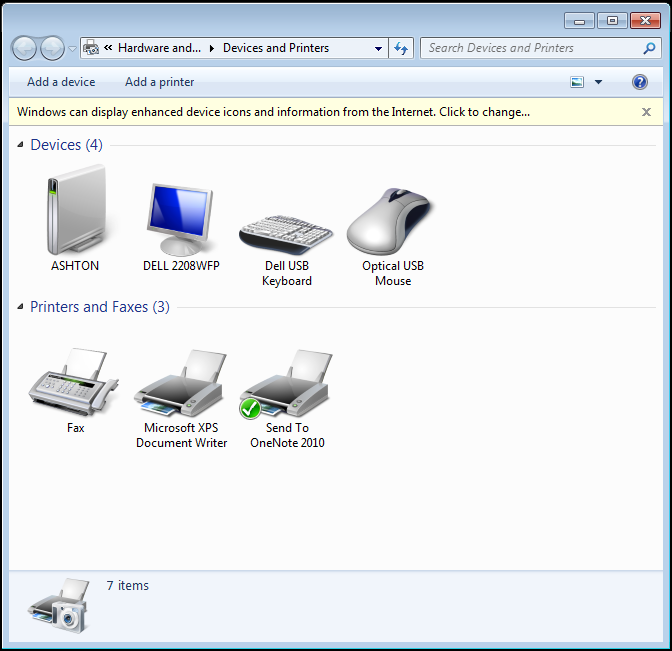
Task: Expand the breadcrumb arrow after Hardware and...
Action: 211,48
